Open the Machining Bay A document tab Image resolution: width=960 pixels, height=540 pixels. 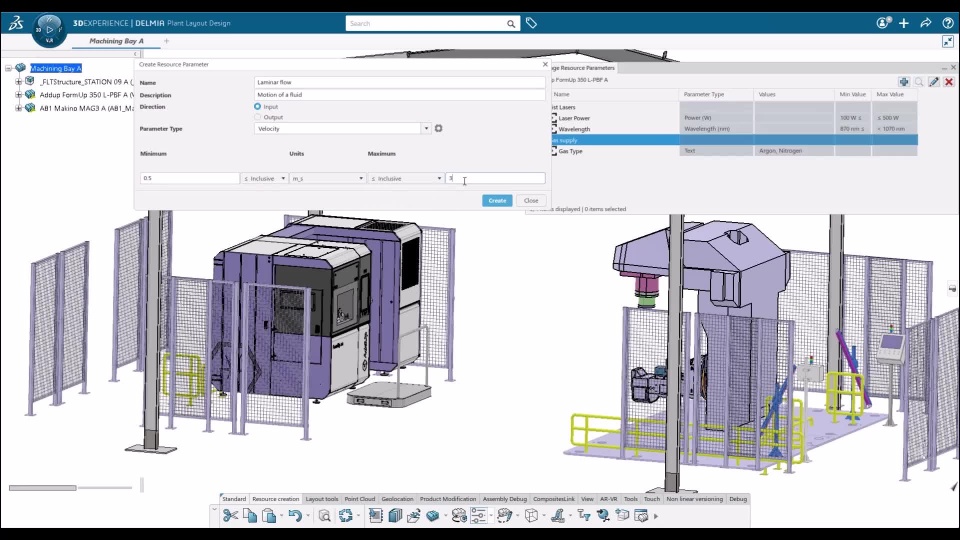tap(116, 41)
